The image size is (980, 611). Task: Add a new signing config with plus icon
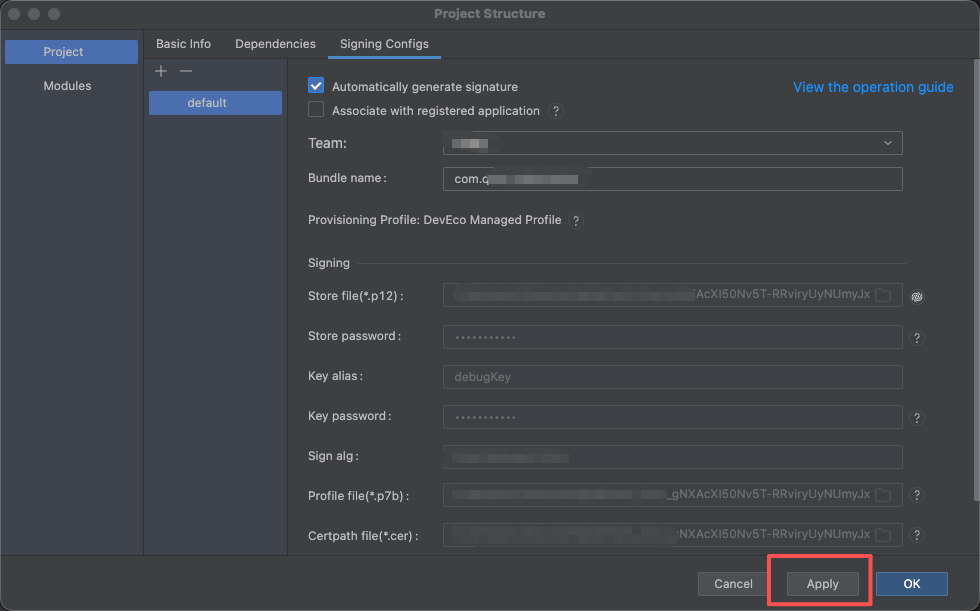161,71
